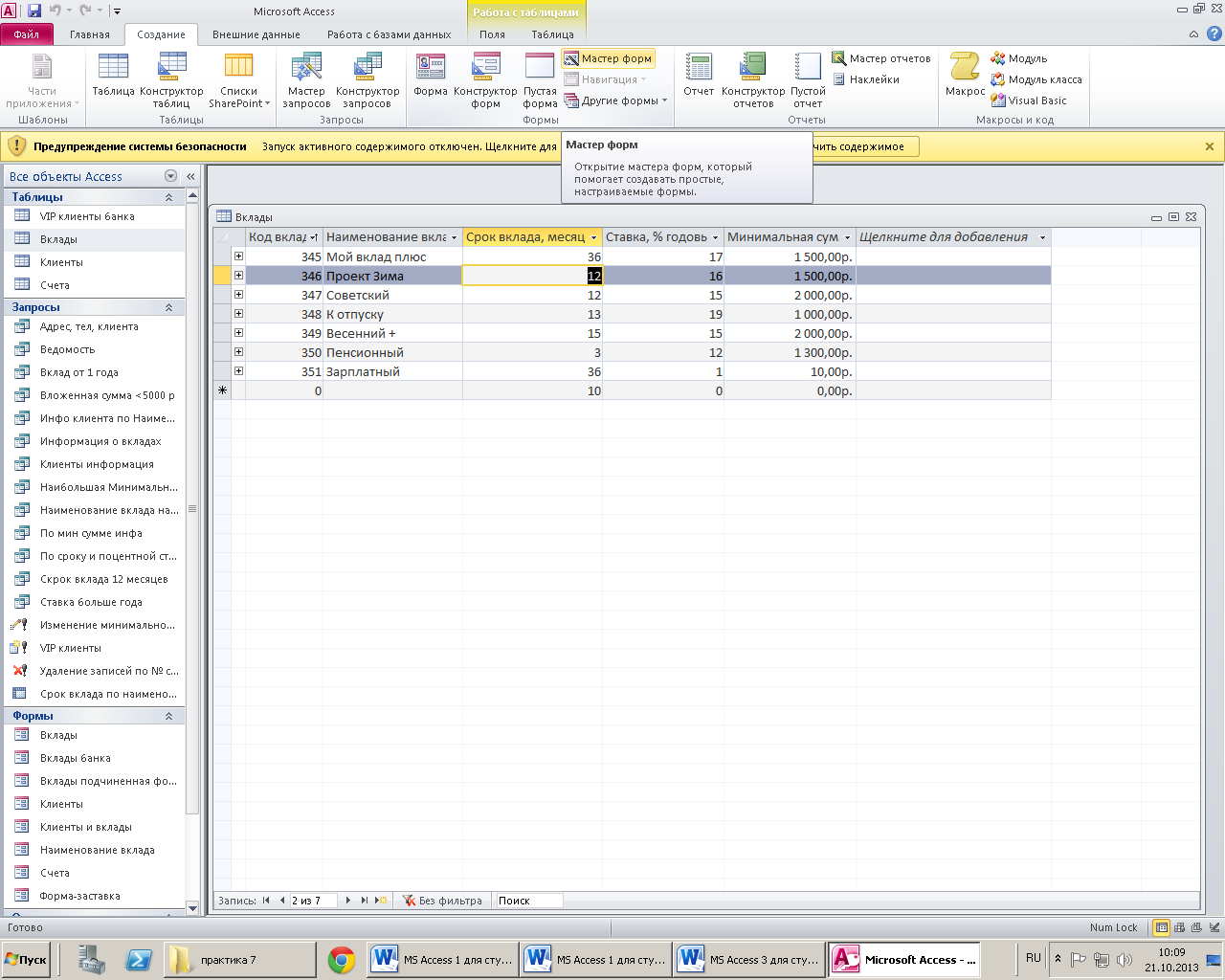Collapse the Запросы group in navigation pane

[169, 307]
